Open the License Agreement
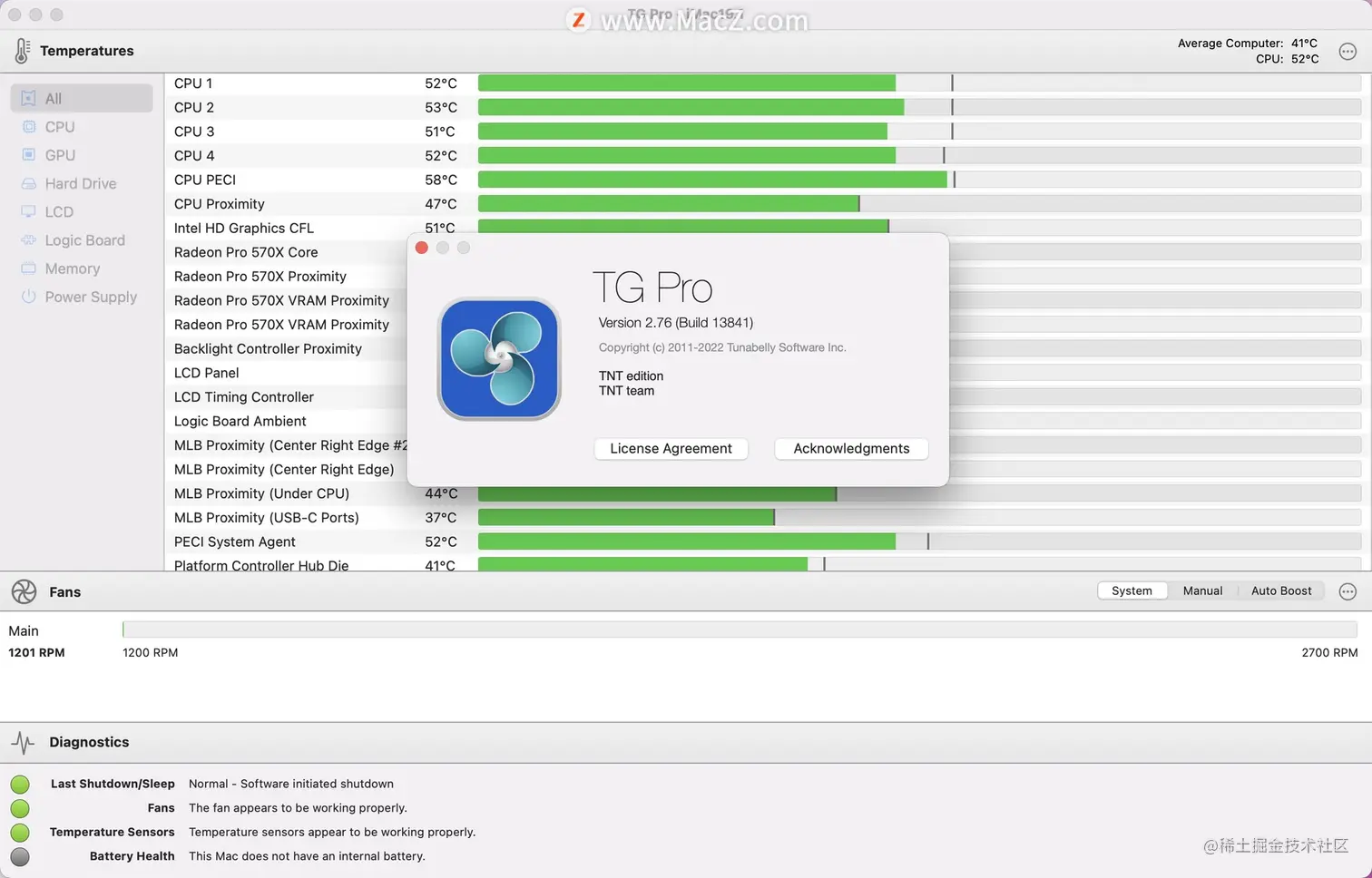 [x=671, y=448]
